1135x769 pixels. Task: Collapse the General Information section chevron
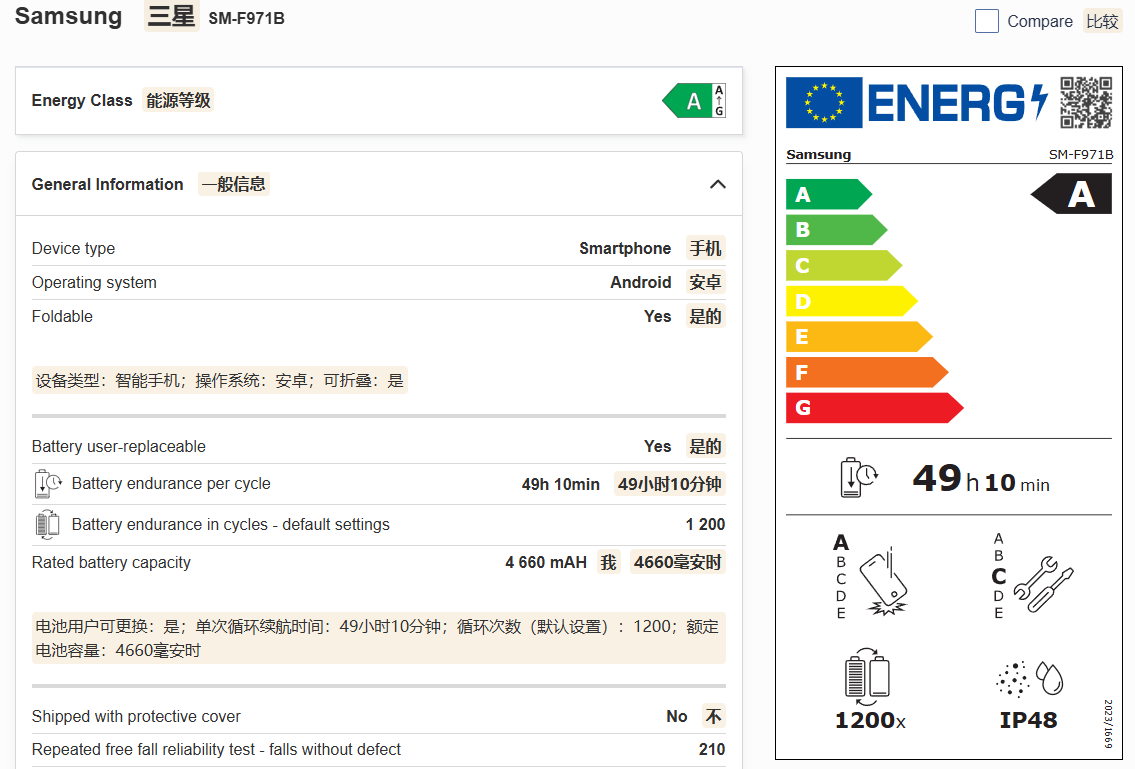717,185
